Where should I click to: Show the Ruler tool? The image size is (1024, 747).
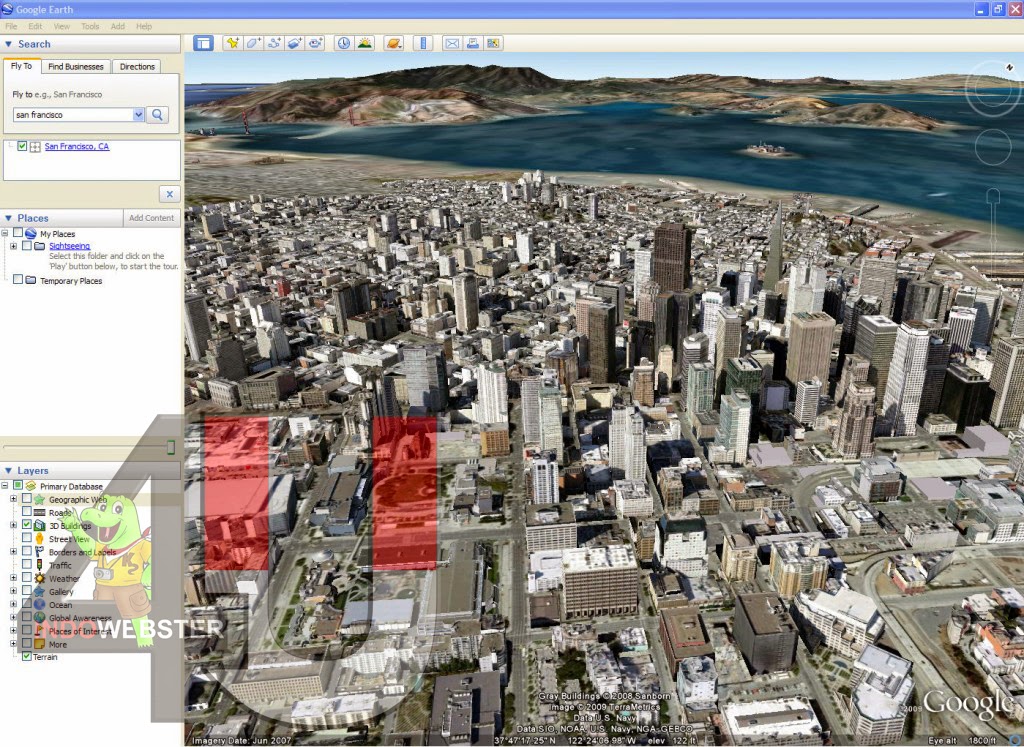423,44
